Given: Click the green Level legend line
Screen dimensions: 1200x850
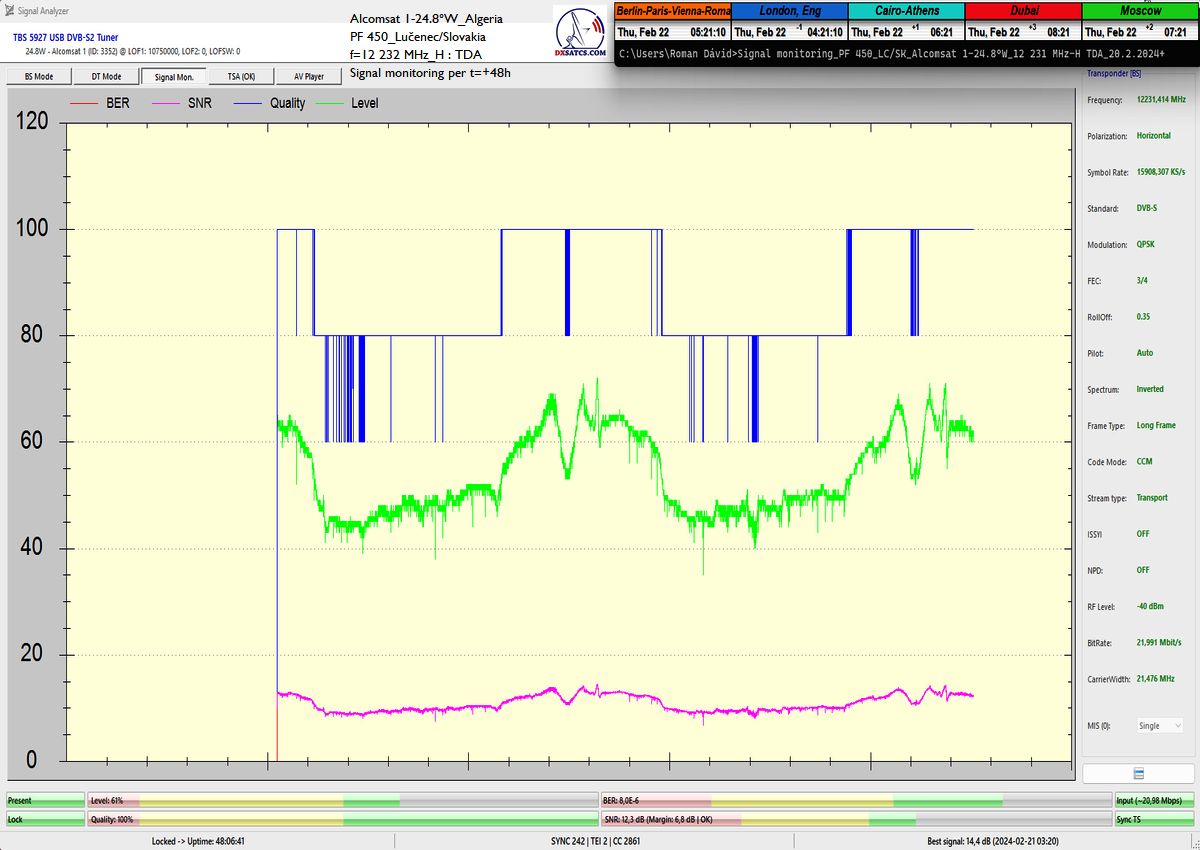Looking at the screenshot, I should point(330,103).
